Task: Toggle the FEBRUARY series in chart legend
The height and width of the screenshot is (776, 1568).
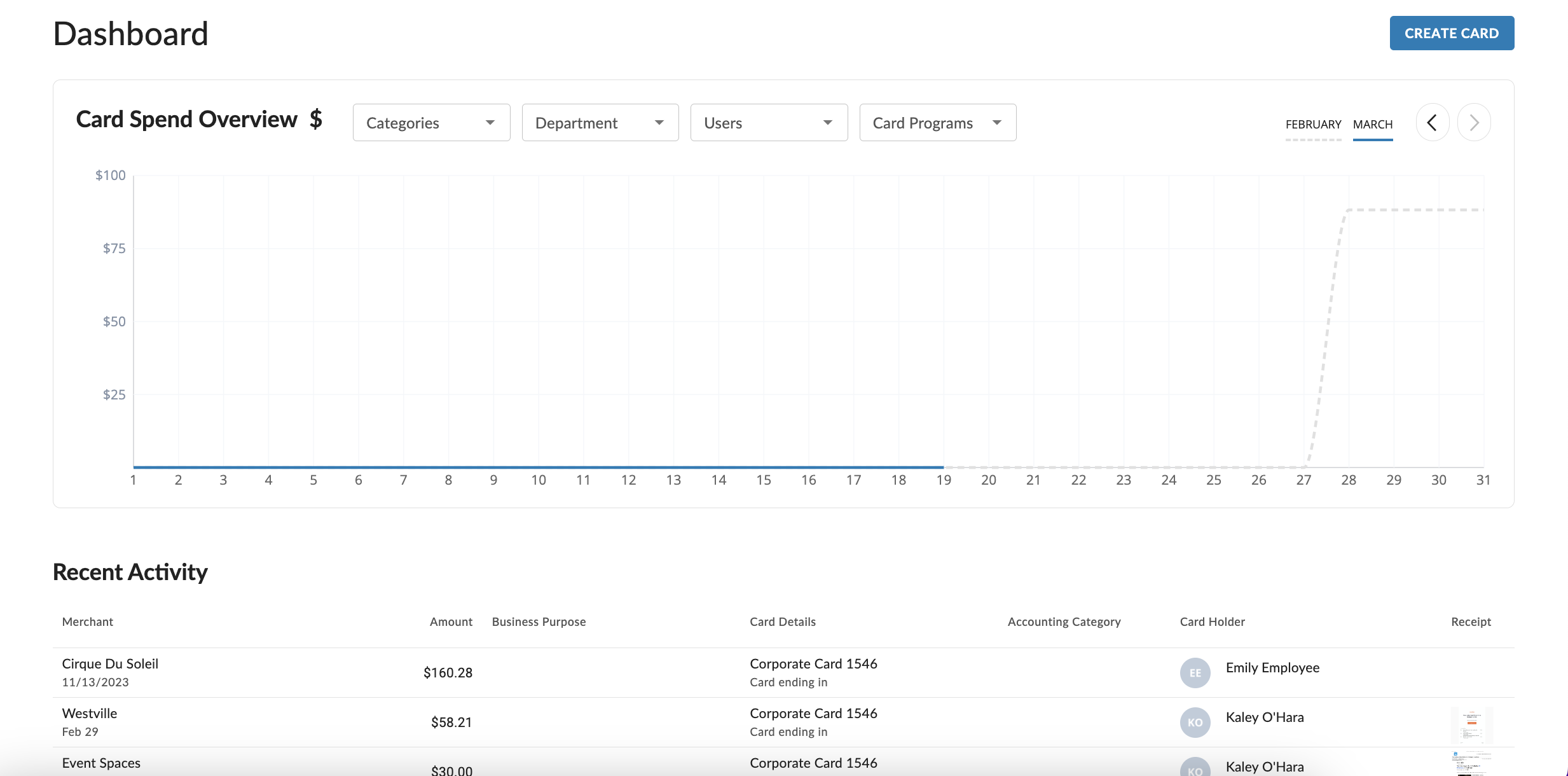Action: tap(1313, 124)
